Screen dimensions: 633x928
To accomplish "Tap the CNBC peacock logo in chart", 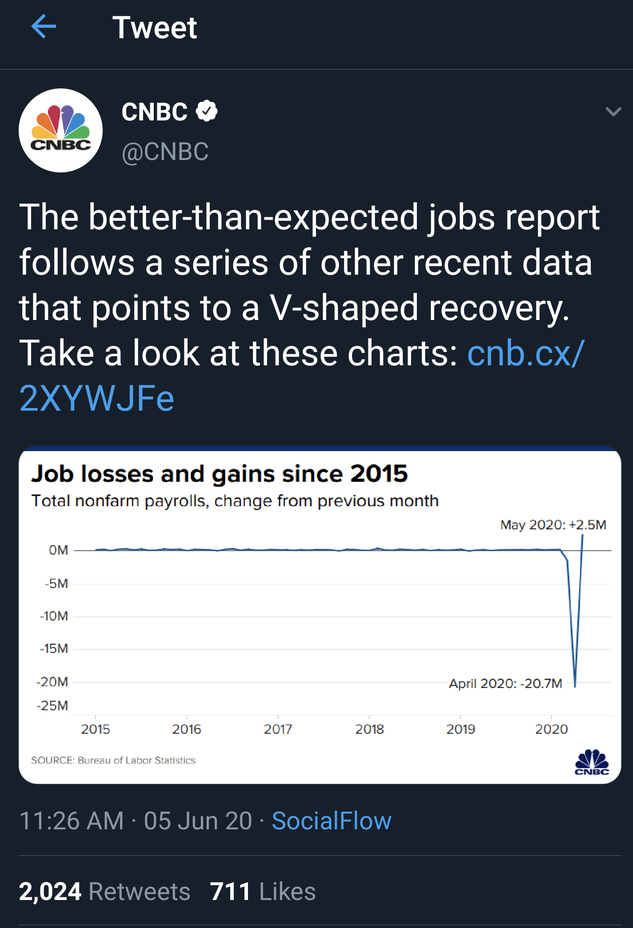I will click(591, 762).
